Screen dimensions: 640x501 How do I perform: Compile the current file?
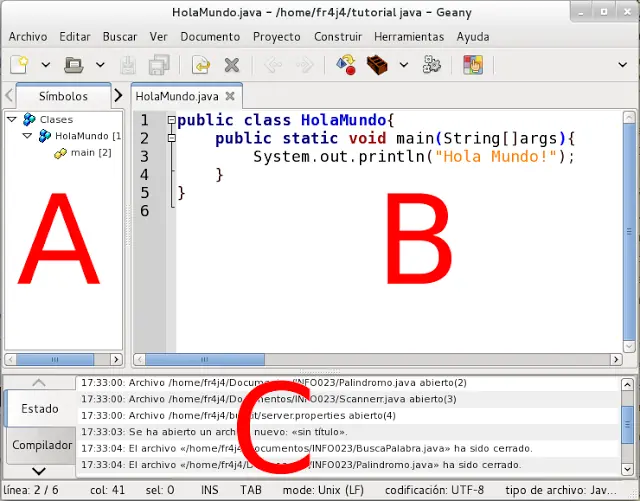coord(346,65)
